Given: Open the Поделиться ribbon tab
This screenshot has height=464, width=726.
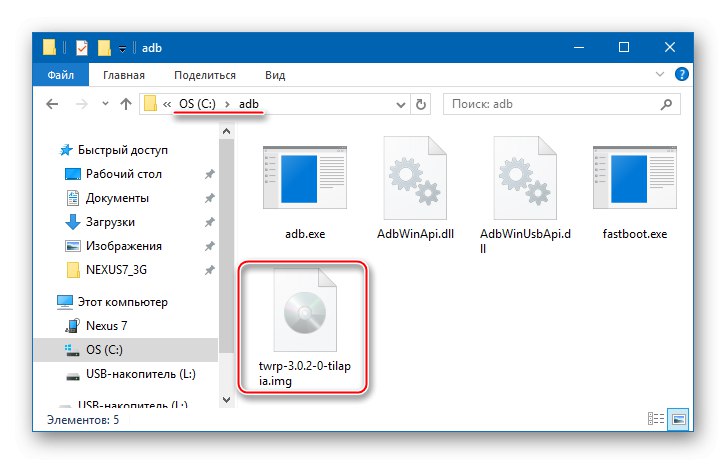Looking at the screenshot, I should point(205,75).
